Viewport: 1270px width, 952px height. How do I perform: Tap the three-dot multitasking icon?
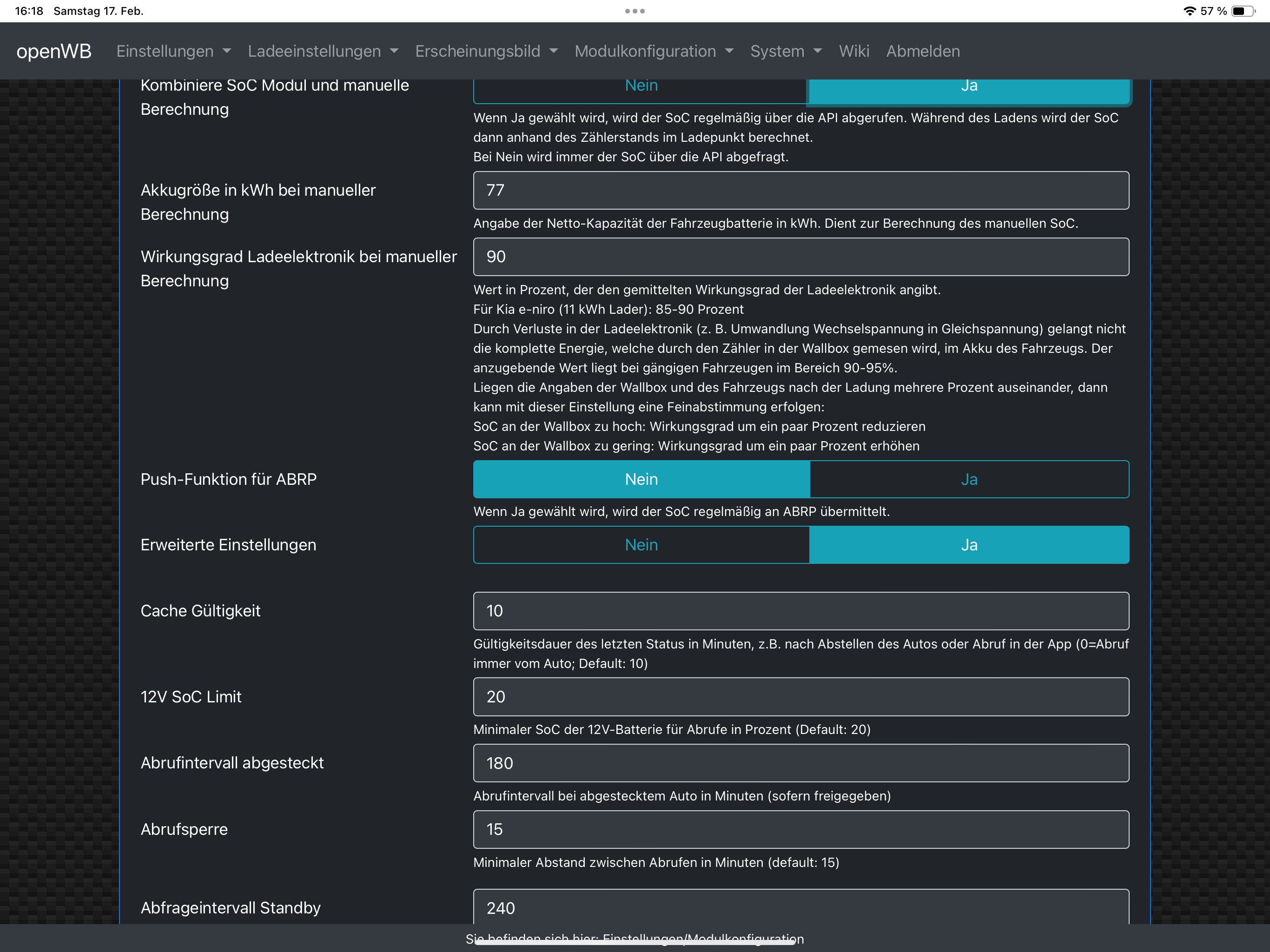[x=635, y=11]
